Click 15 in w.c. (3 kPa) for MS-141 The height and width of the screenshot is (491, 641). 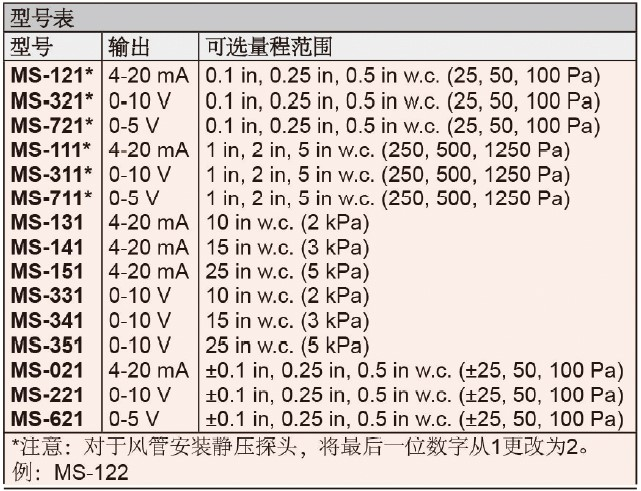[287, 247]
